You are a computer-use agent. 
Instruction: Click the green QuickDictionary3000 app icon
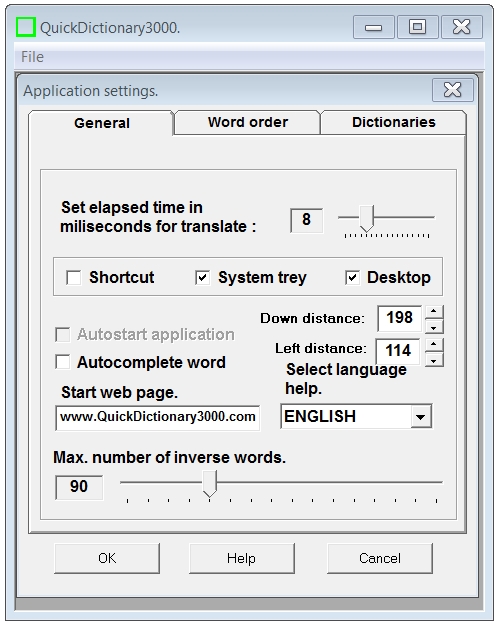click(x=26, y=27)
